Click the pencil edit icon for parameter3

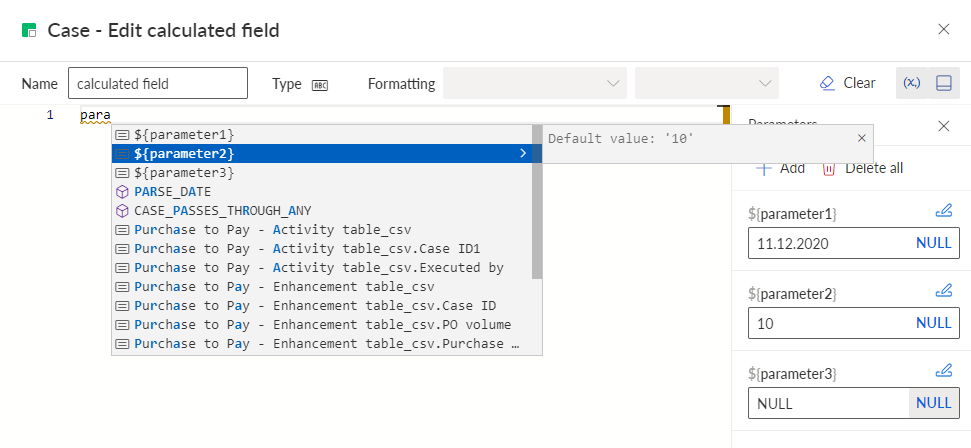coord(943,371)
